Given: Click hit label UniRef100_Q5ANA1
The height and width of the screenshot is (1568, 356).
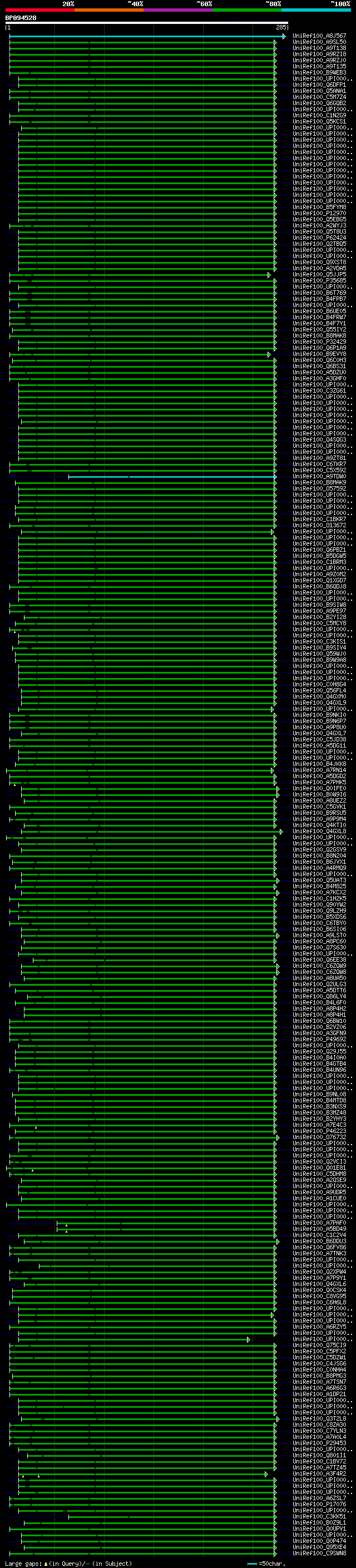Looking at the screenshot, I should 319,91.
